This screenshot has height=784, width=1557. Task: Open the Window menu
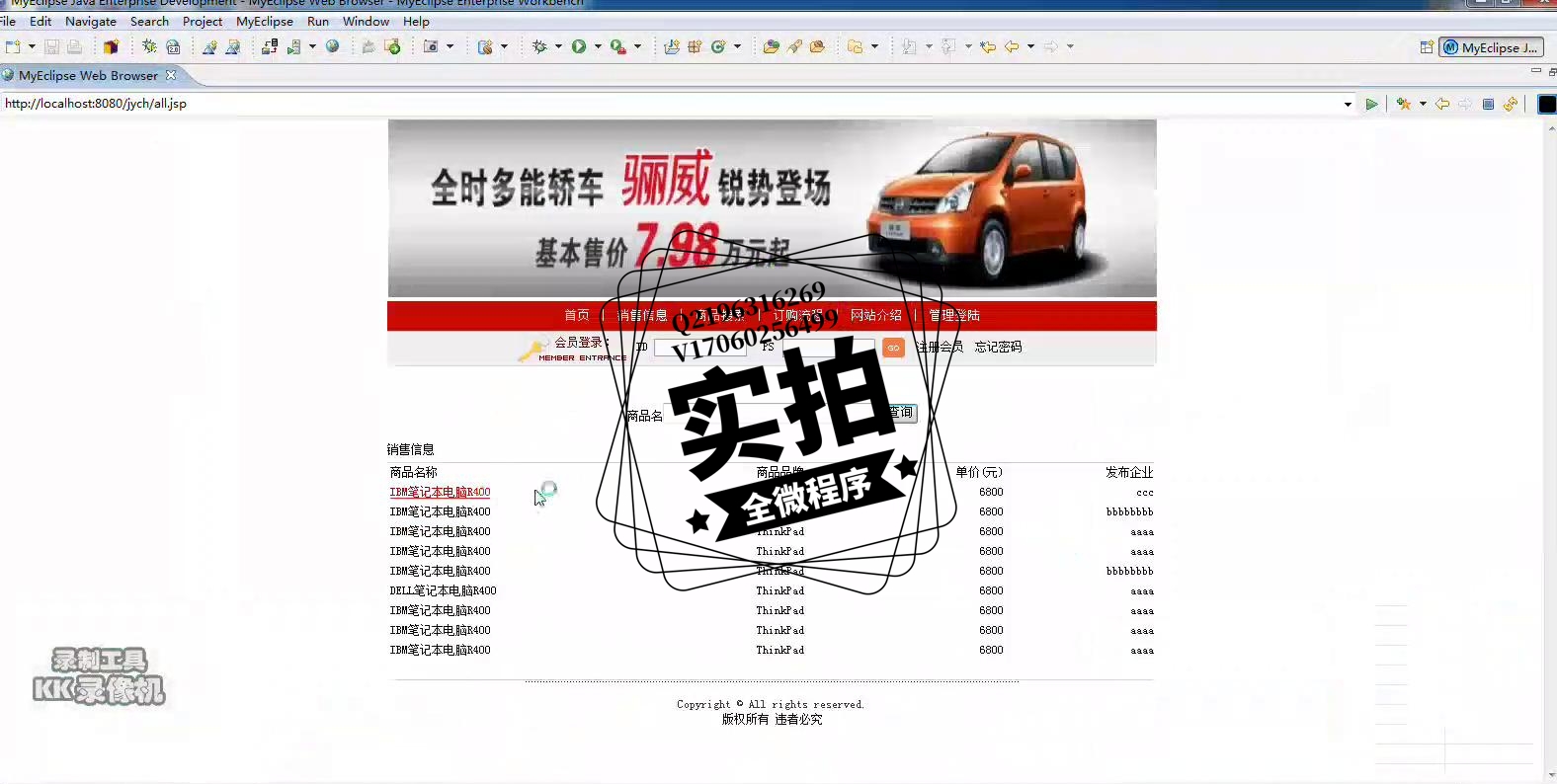(366, 21)
